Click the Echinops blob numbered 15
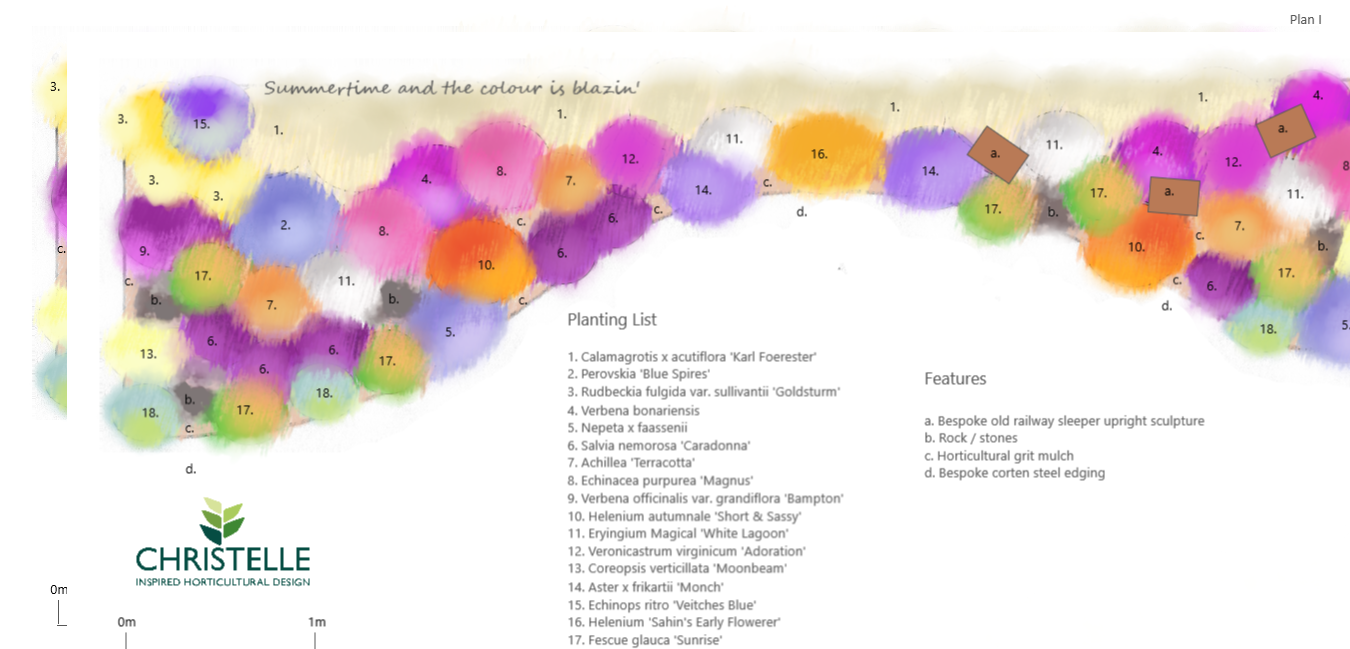Screen dimensions: 1350x649 (x=203, y=123)
